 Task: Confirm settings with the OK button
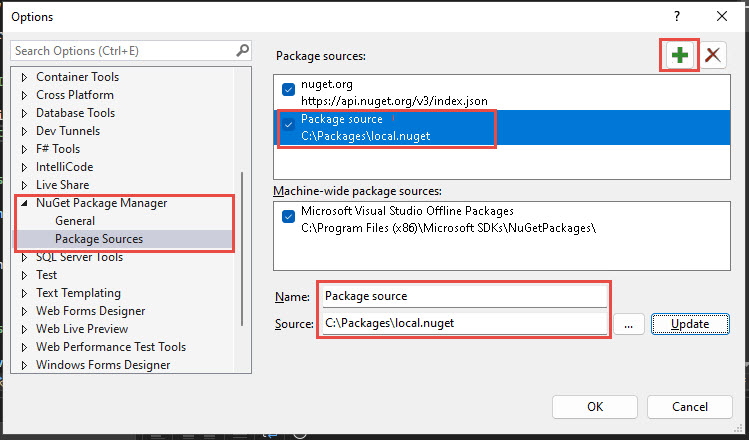coord(595,407)
